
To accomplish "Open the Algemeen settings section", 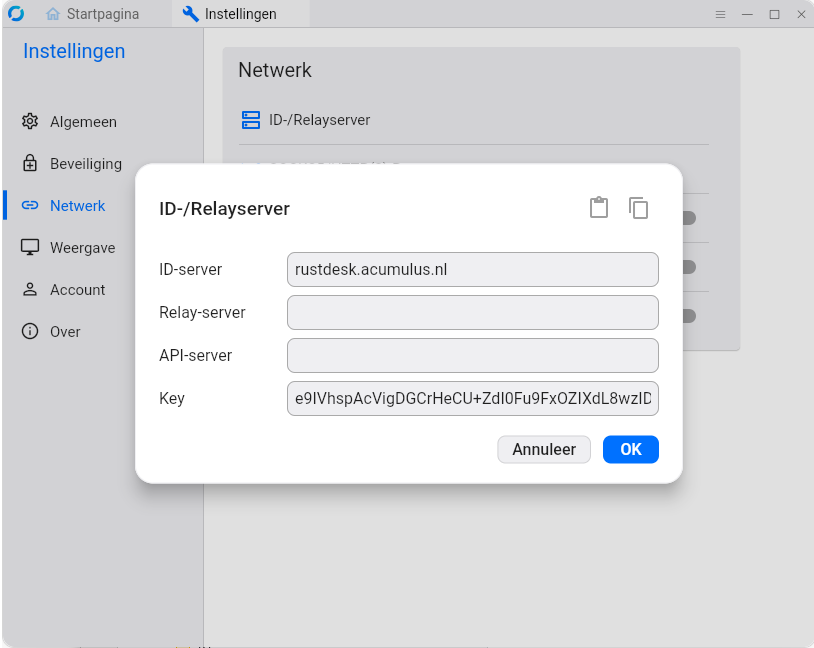I will (x=30, y=121).
